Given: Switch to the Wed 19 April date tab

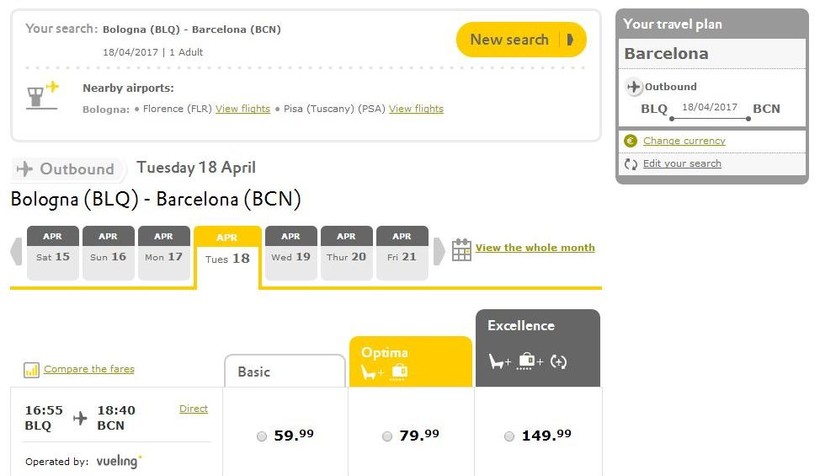Looking at the screenshot, I should click(x=291, y=253).
